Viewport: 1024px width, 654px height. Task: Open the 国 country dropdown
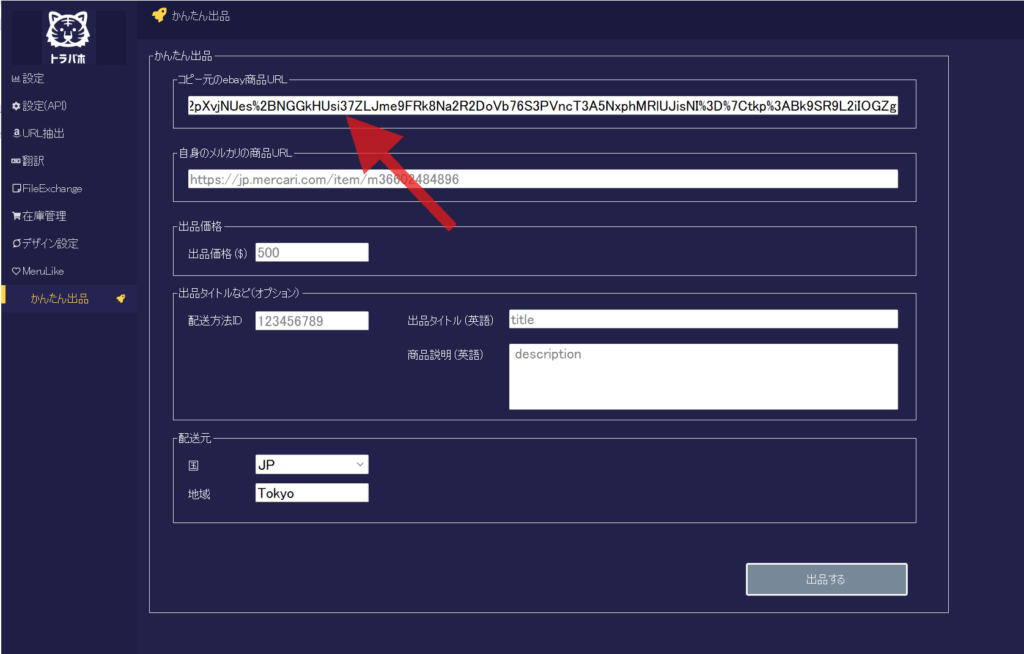[312, 464]
